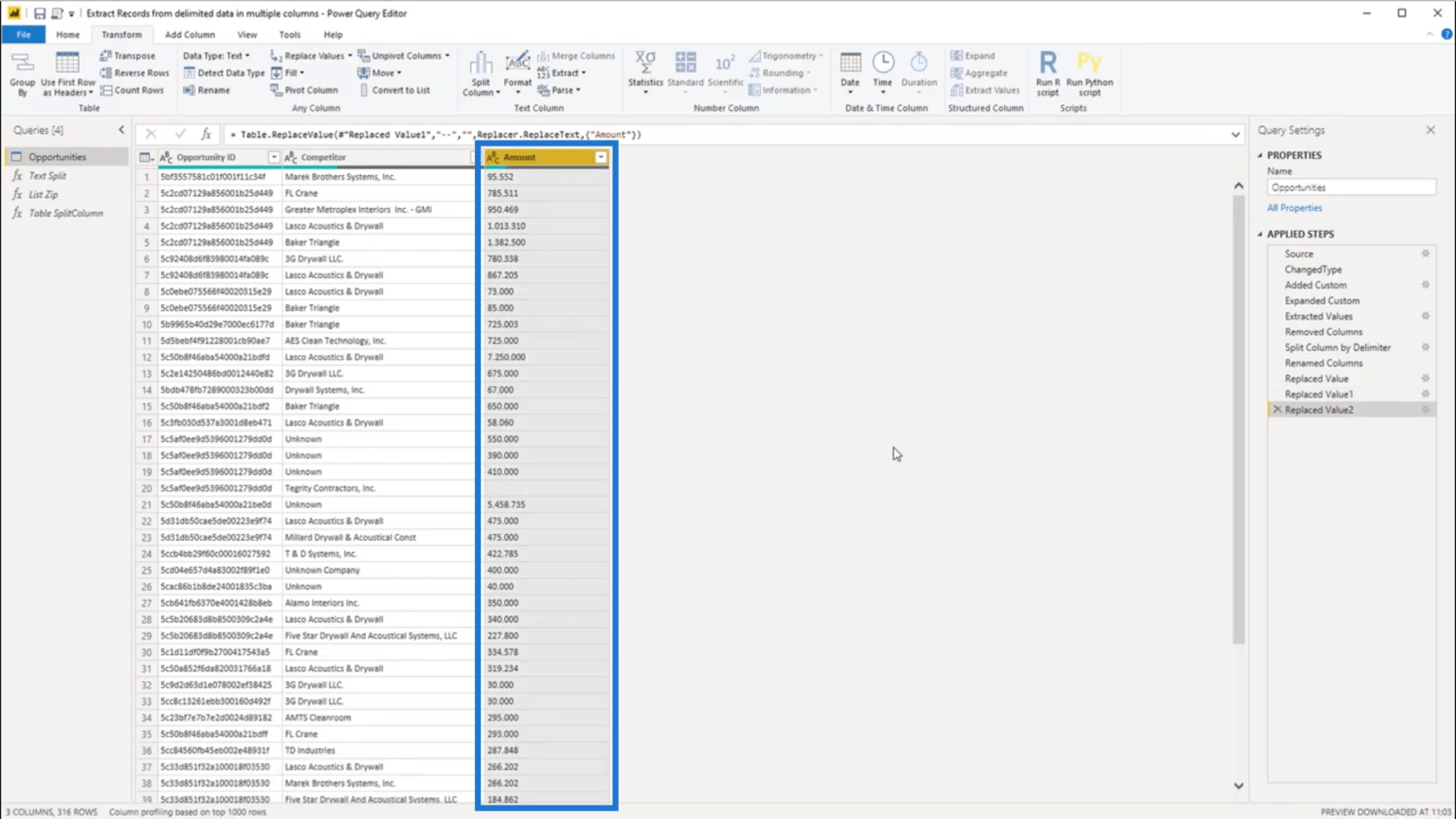This screenshot has width=1456, height=819.
Task: Click the Group By icon
Action: point(23,74)
